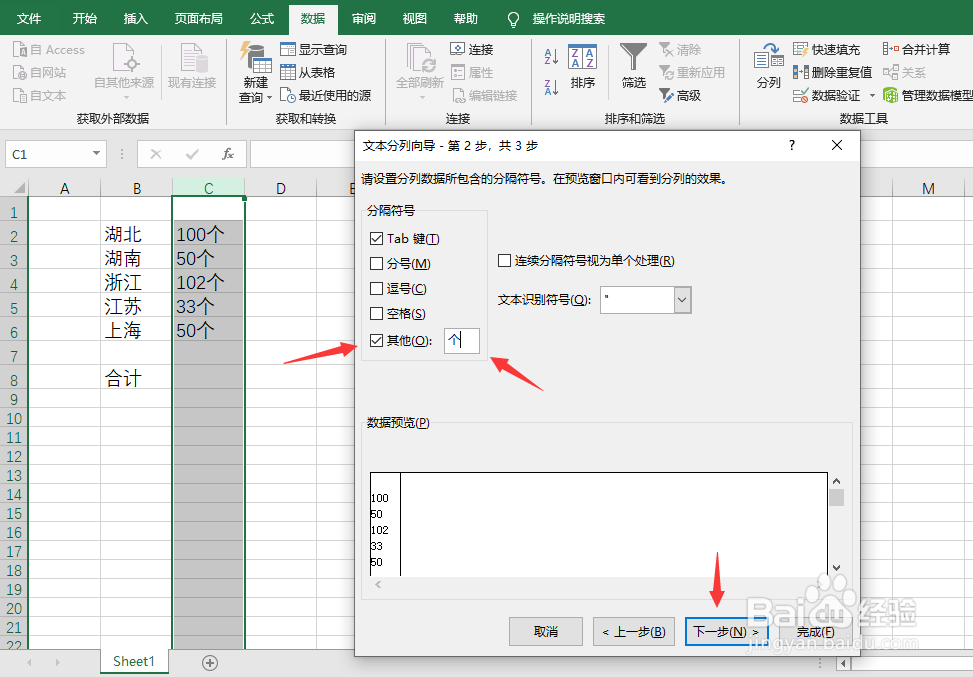Click Consolidate (合并计算)
The height and width of the screenshot is (677, 973).
(916, 50)
